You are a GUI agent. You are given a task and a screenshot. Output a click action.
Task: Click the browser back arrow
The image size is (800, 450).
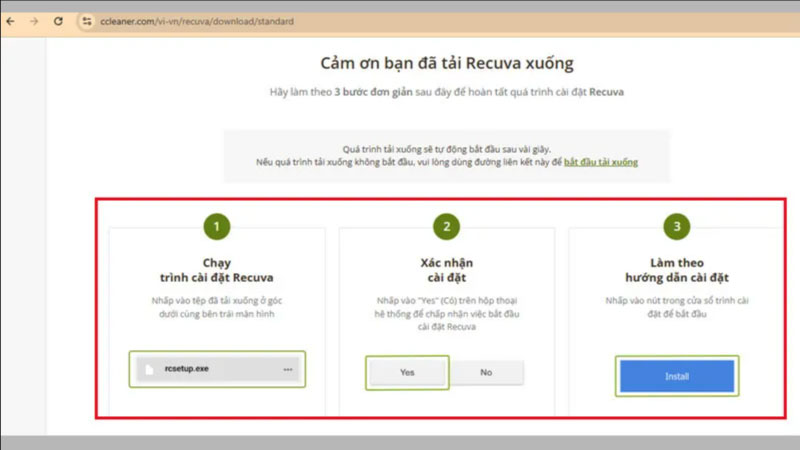(x=10, y=21)
